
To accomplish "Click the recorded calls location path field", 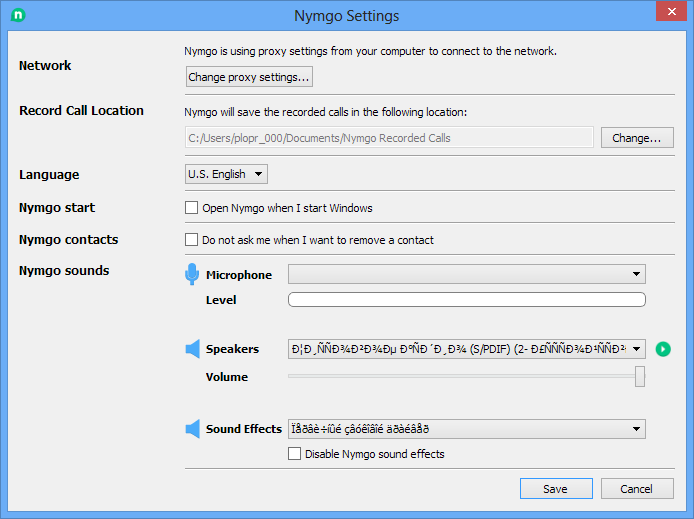I will 389,138.
